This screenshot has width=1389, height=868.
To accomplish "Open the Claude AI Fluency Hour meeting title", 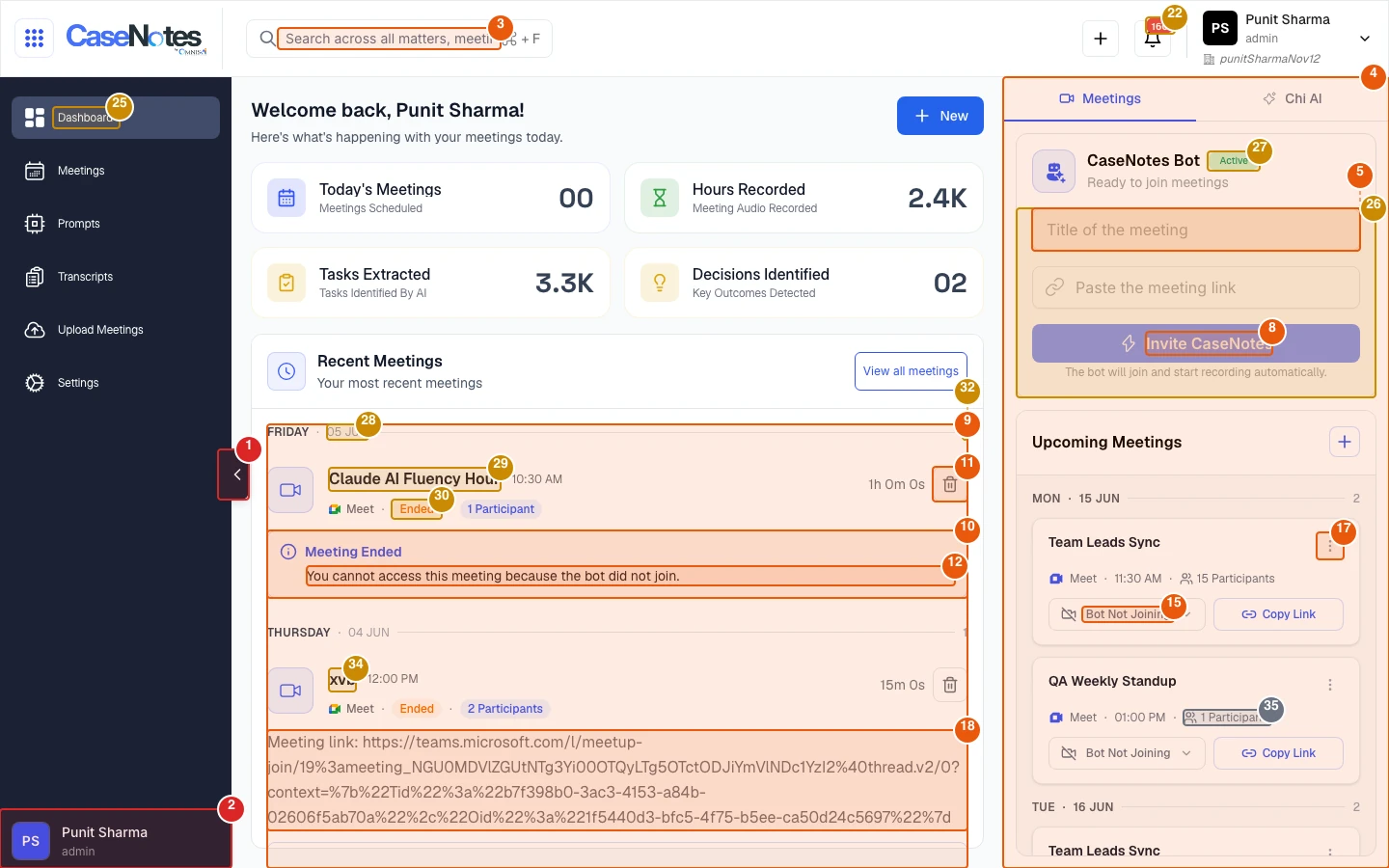I will pyautogui.click(x=414, y=478).
